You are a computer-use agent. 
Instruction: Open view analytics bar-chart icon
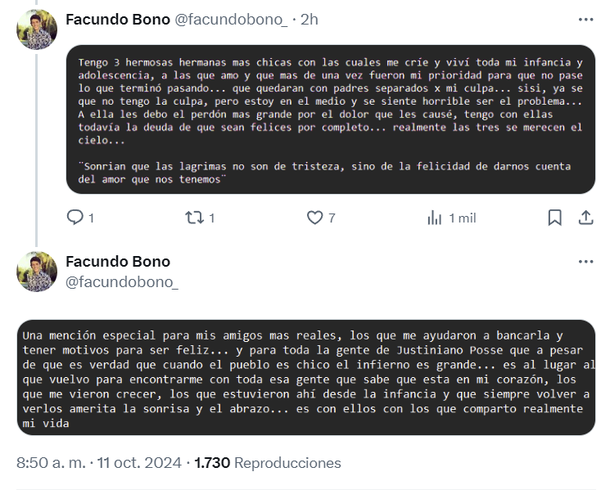pyautogui.click(x=434, y=217)
